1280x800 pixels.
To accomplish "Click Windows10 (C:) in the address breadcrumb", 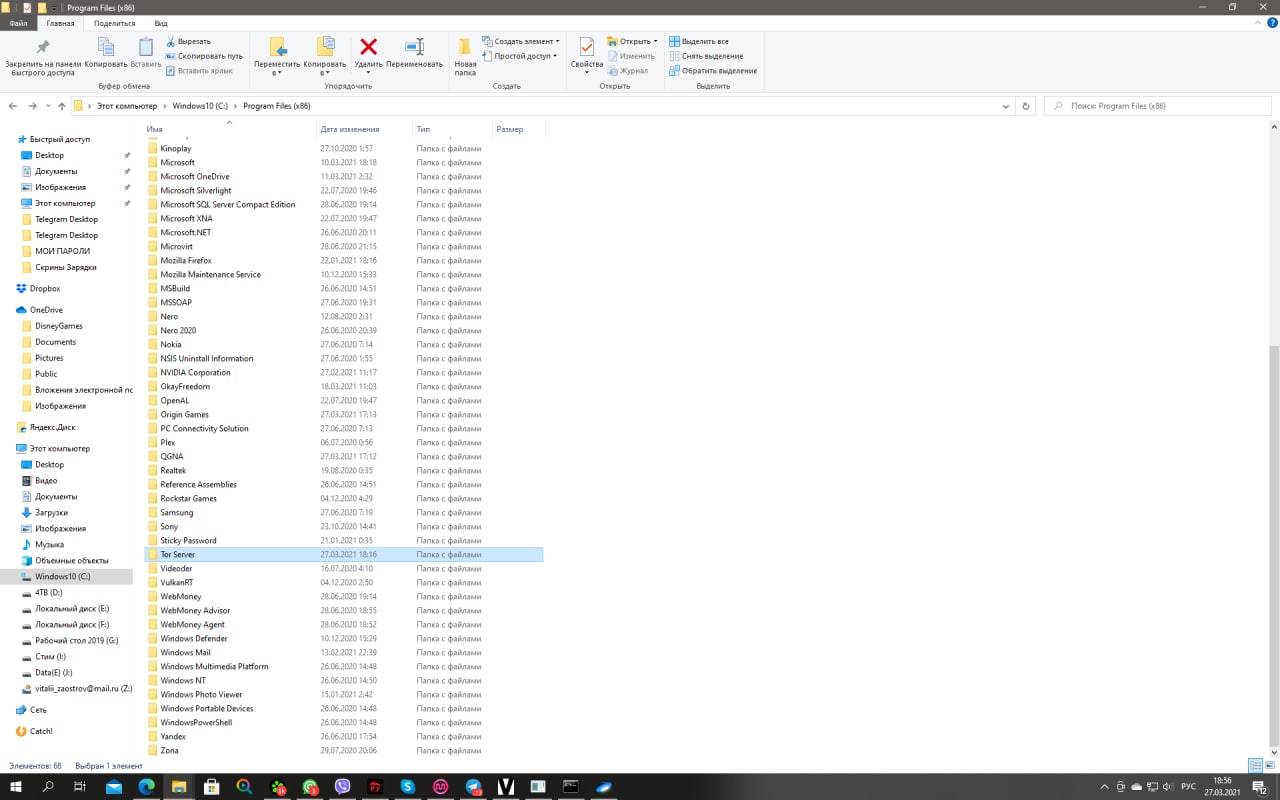I will point(200,106).
